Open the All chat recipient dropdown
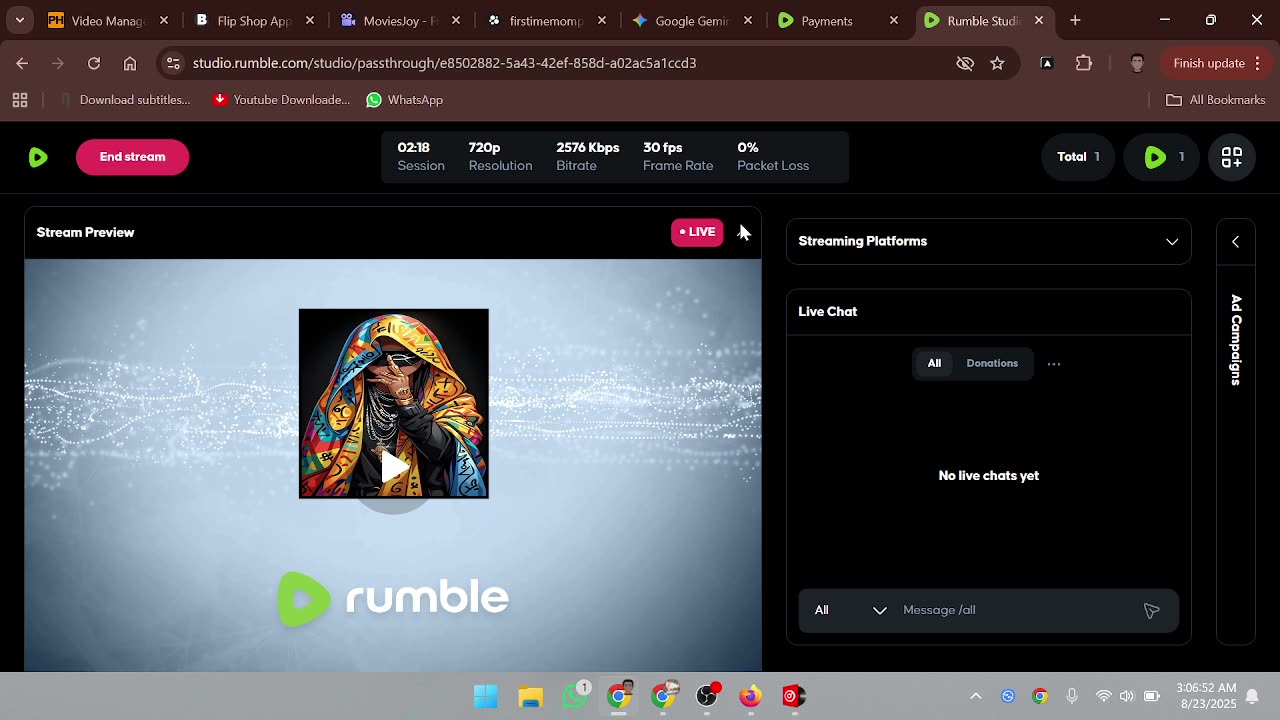1280x720 pixels. (x=850, y=610)
